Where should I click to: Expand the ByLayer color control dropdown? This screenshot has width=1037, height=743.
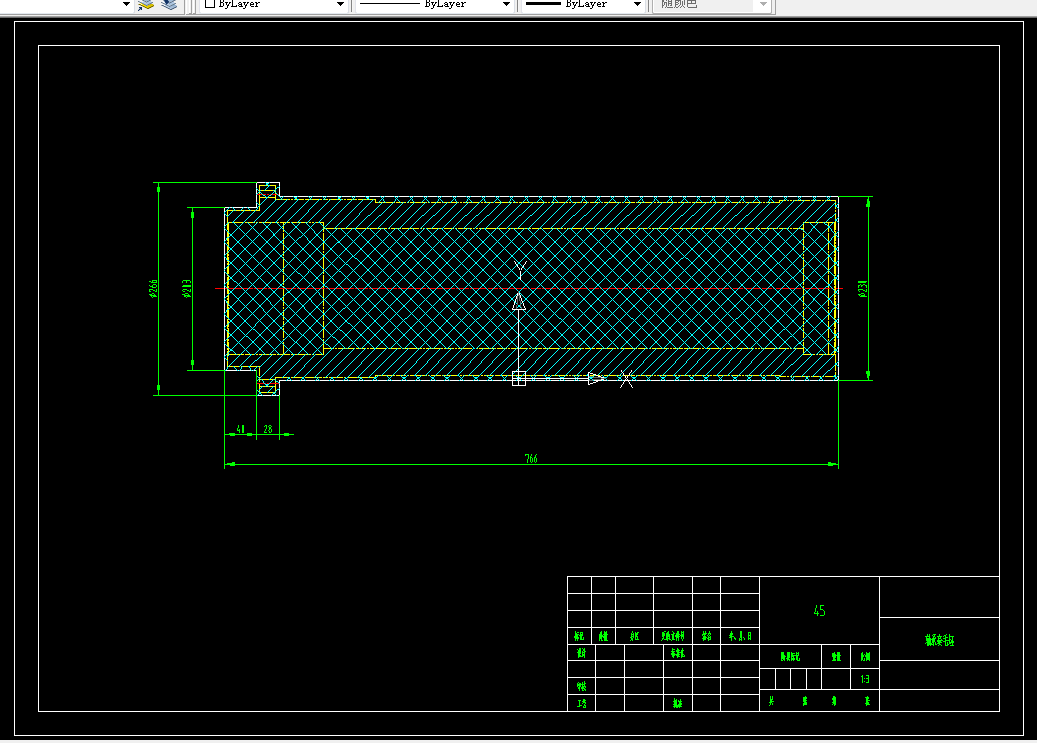[340, 4]
